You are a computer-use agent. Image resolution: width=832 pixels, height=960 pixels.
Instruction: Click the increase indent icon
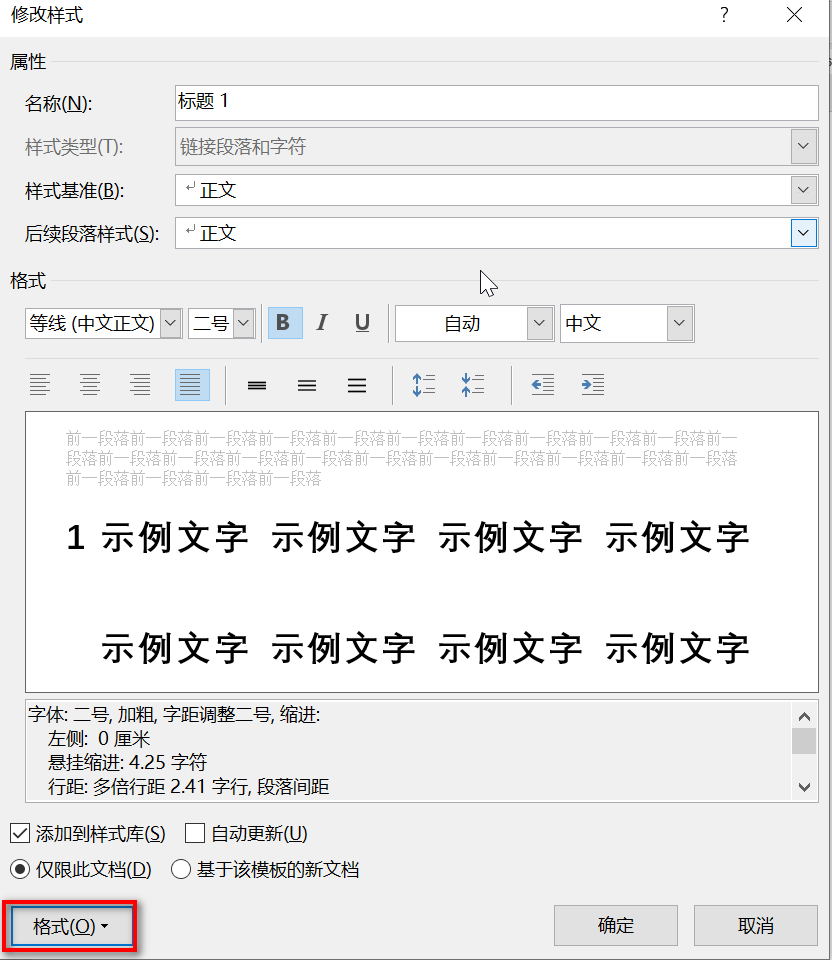pos(593,385)
